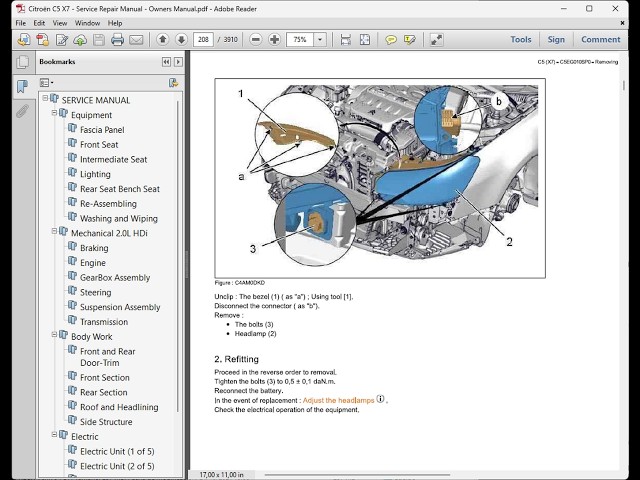Click the page number input field
Screen dimensions: 640x480
[x=203, y=40]
